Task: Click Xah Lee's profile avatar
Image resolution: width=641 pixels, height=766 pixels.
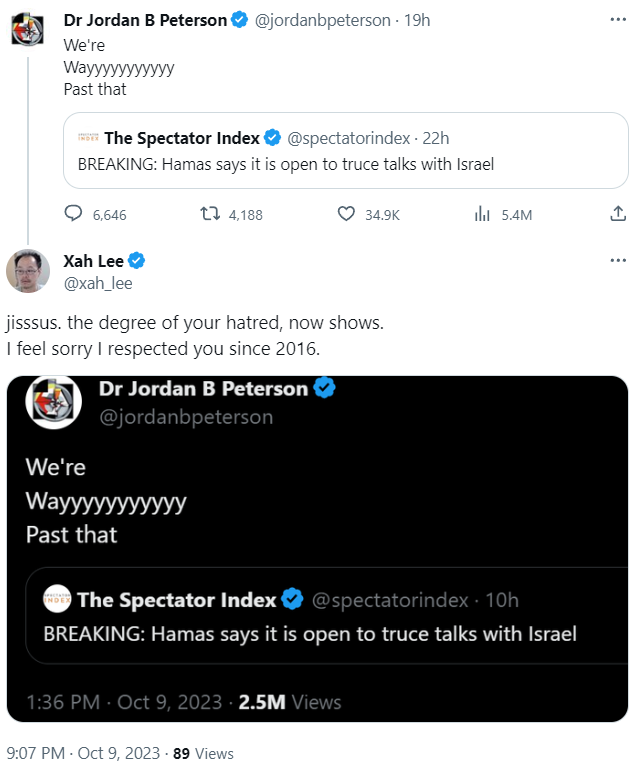Action: tap(28, 271)
